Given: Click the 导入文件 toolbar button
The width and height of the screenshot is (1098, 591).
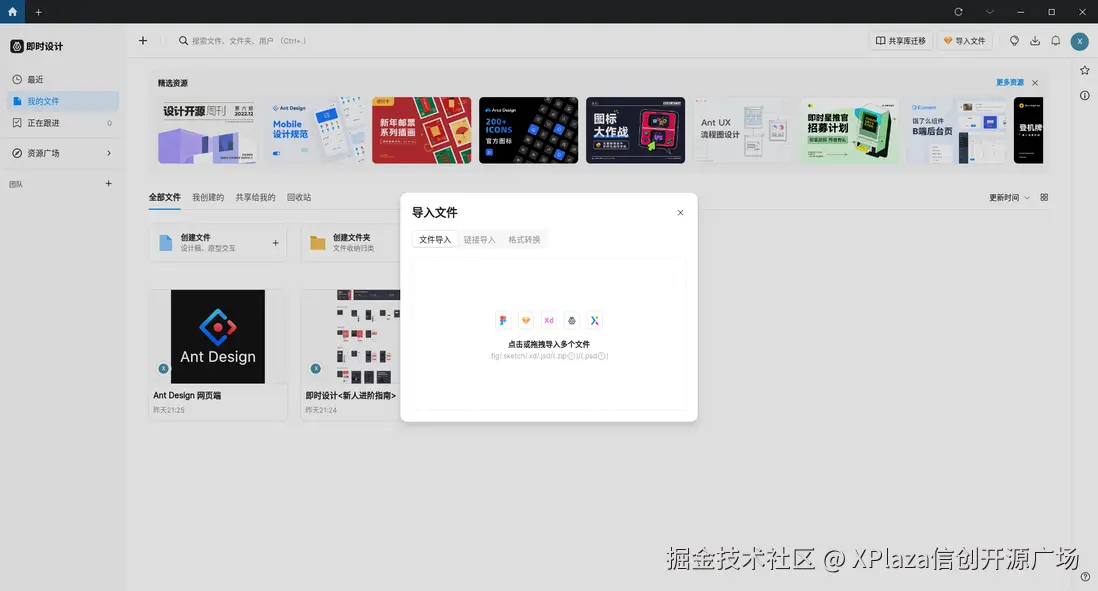Looking at the screenshot, I should (964, 41).
